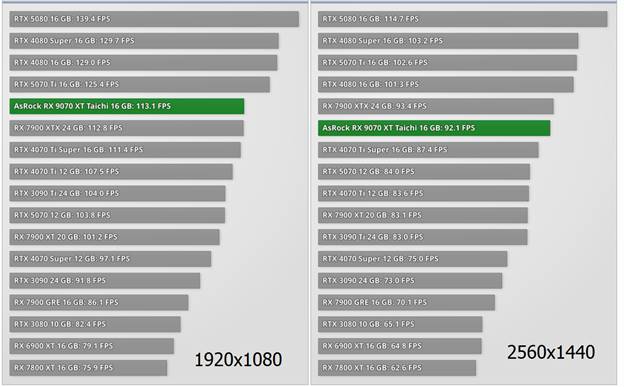Select the RTX 3080 10 GB 65.1 FPS bar
The height and width of the screenshot is (387, 624).
pyautogui.click(x=400, y=324)
